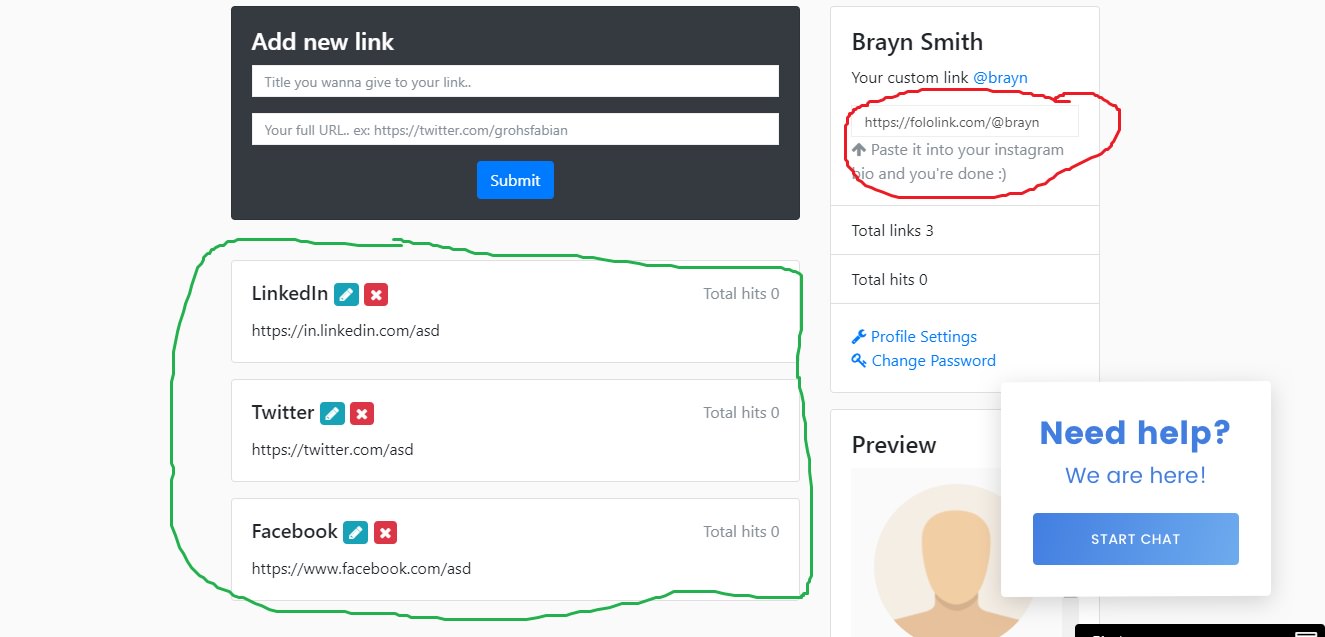Click the "Total links 3" stat
This screenshot has width=1325, height=637.
[893, 231]
